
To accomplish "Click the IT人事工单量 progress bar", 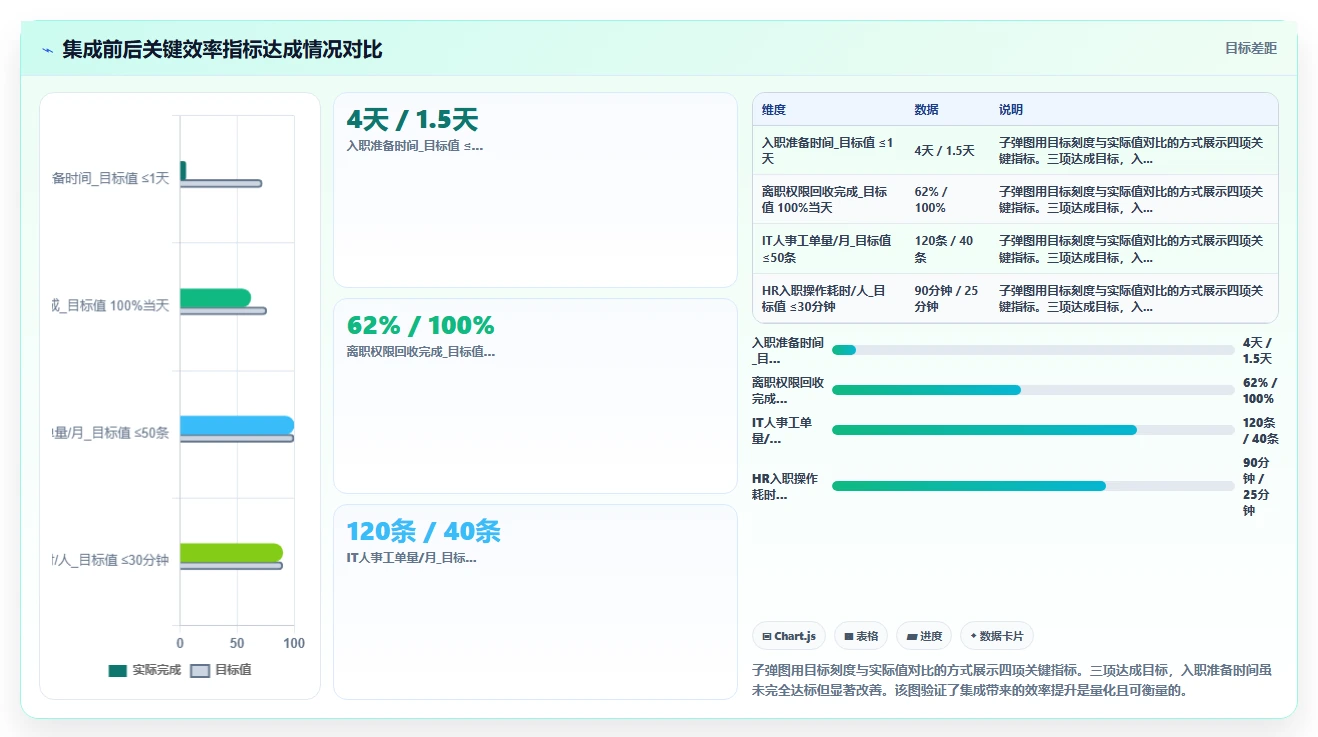I will click(x=1033, y=430).
